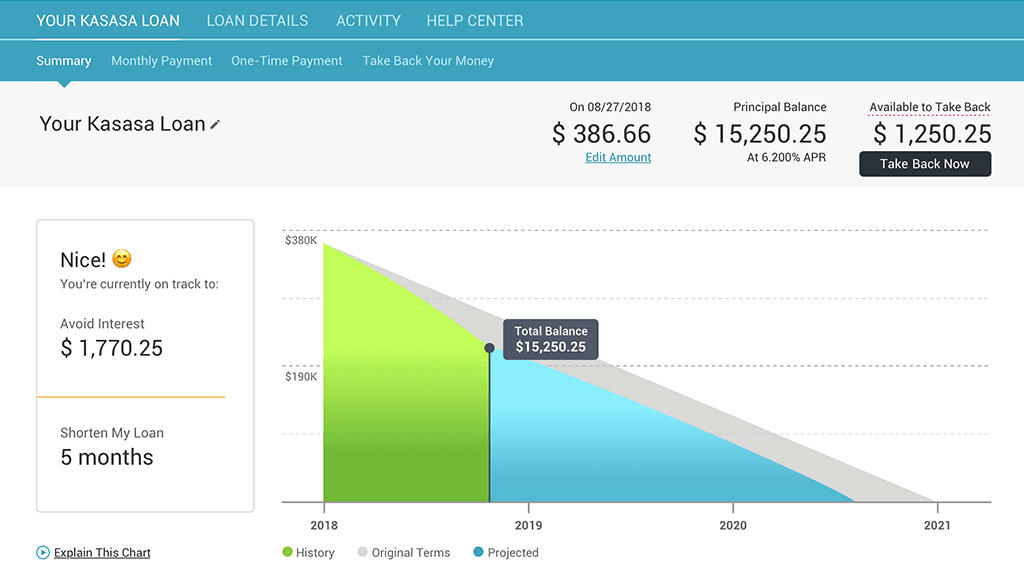Screen dimensions: 1024x576
Task: Open the Loan Details tab
Action: (x=257, y=20)
